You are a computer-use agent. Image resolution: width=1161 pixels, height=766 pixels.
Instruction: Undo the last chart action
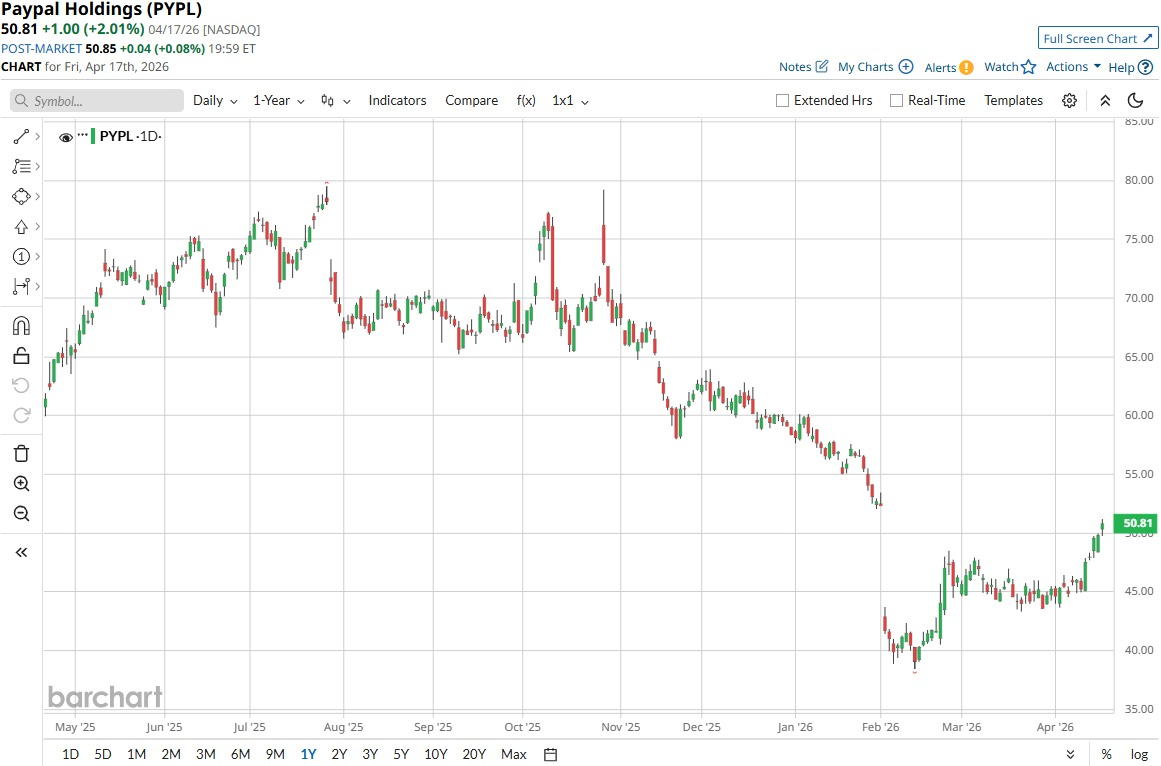(x=21, y=385)
